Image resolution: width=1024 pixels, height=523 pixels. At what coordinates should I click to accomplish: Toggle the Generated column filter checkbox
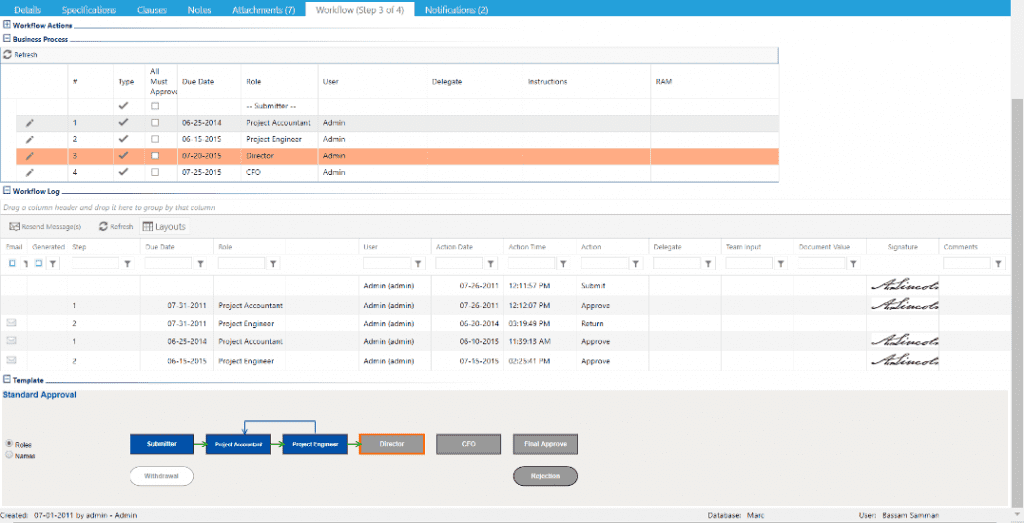click(x=39, y=263)
